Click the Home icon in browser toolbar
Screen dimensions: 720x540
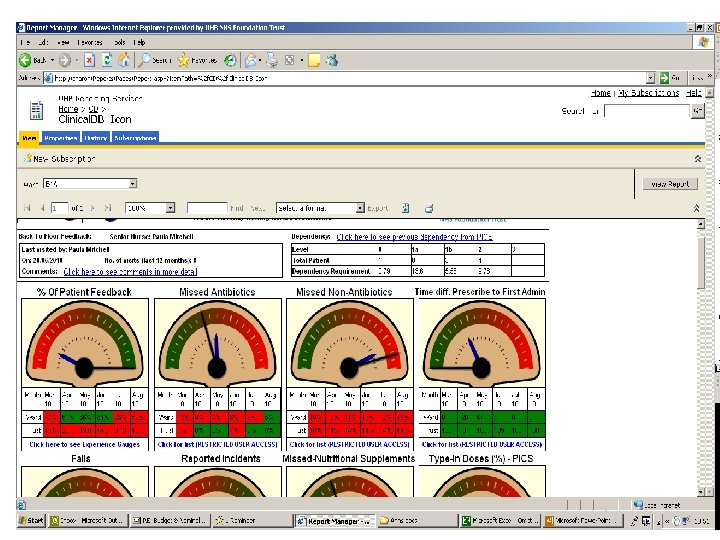pos(125,61)
